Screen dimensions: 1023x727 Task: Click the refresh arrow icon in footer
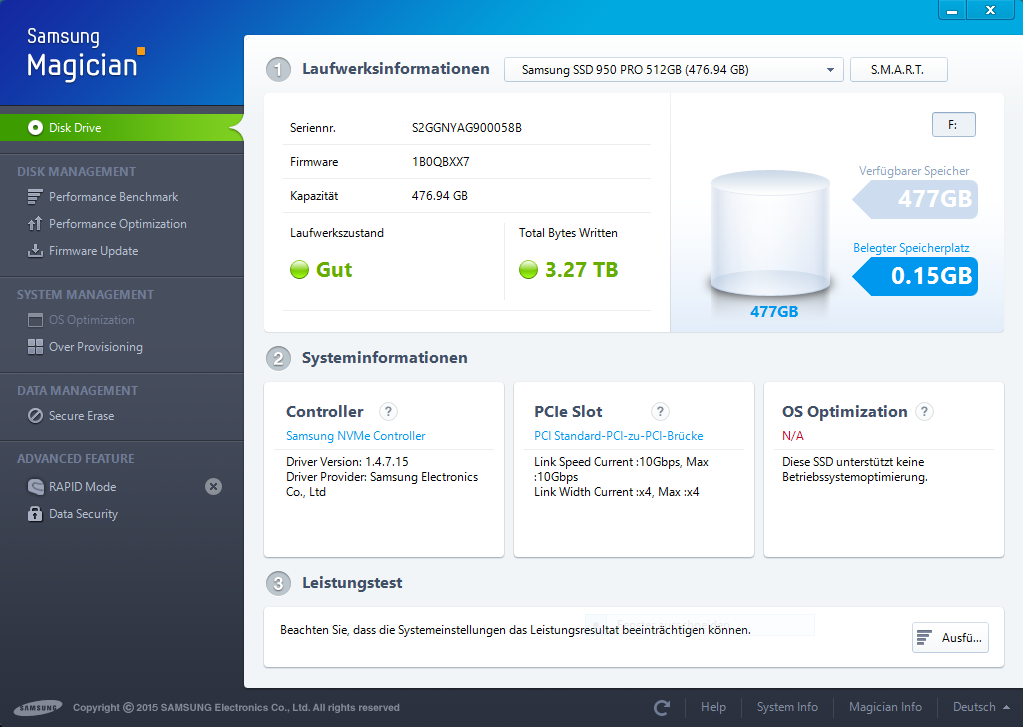tap(662, 707)
